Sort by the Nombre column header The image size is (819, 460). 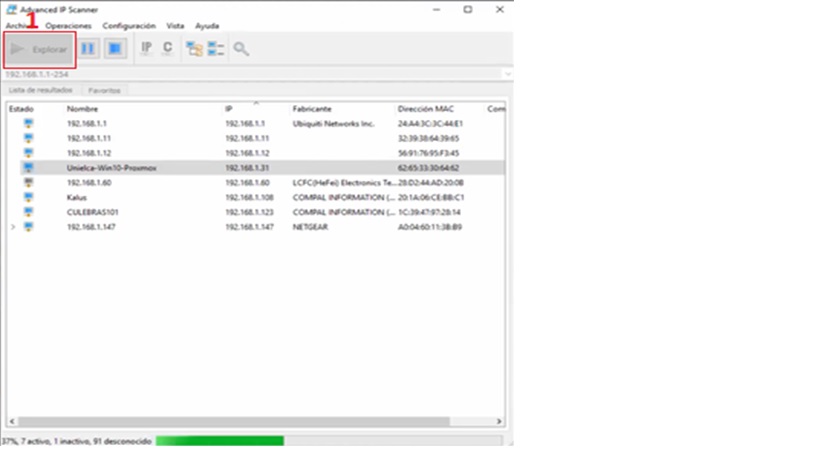(x=83, y=109)
